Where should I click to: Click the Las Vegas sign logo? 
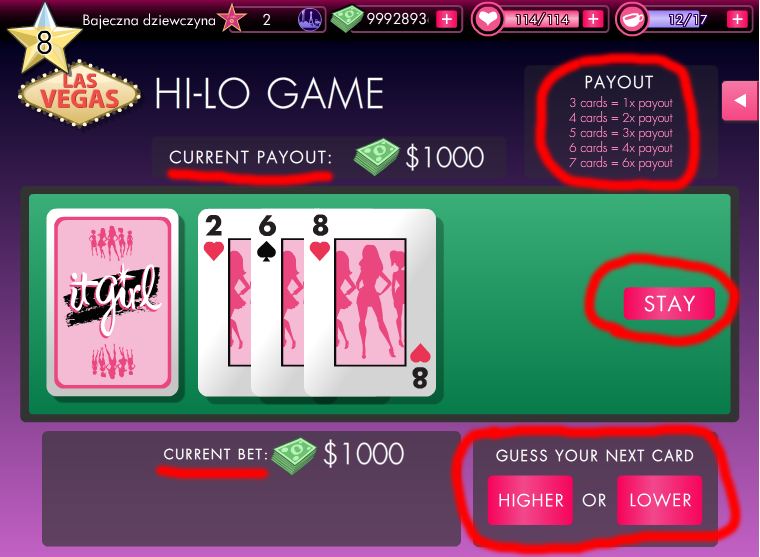coord(79,94)
